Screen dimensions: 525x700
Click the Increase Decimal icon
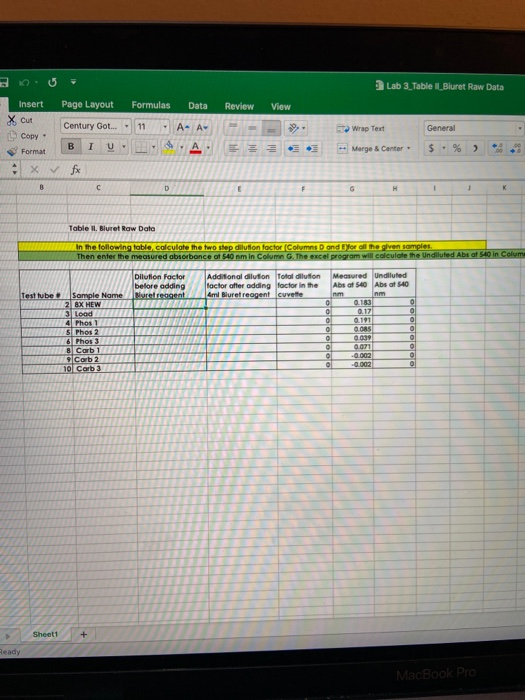pos(497,149)
